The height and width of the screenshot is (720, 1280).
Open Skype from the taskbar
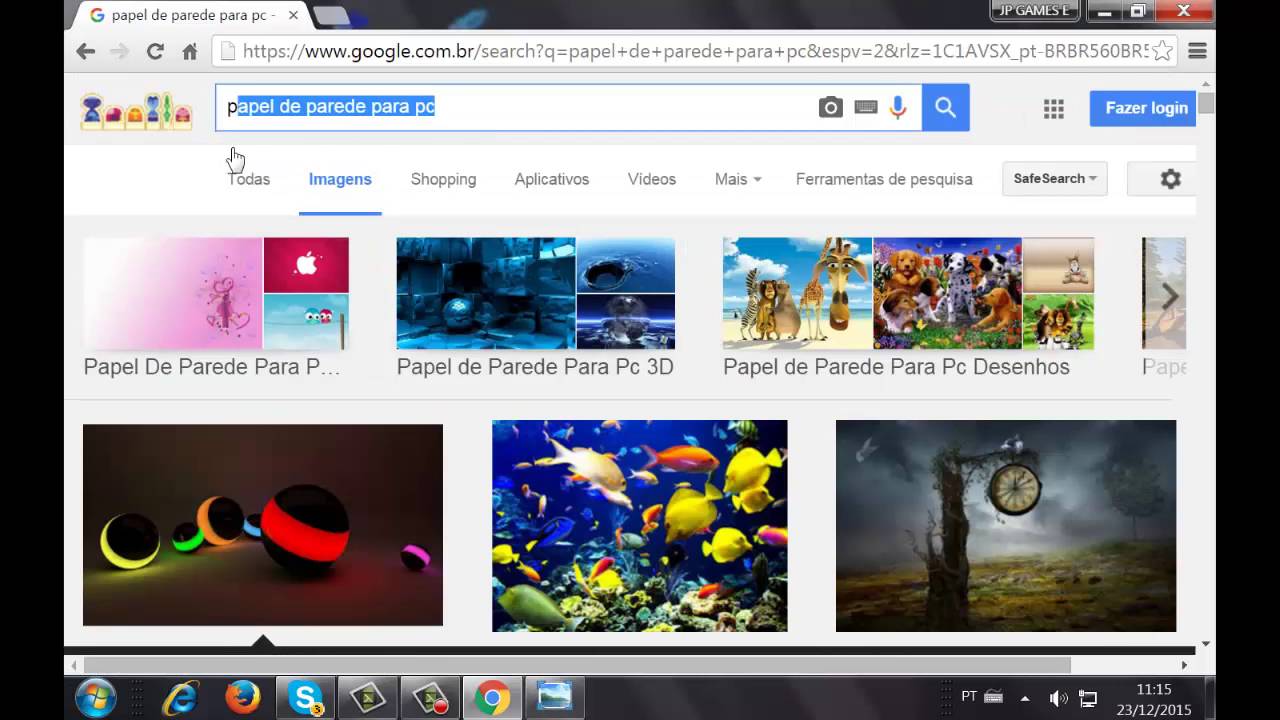[x=305, y=697]
